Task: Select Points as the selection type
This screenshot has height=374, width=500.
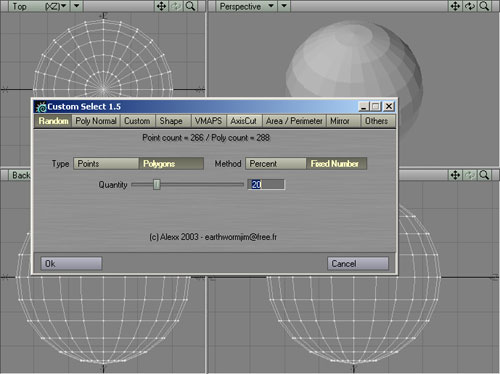Action: (x=106, y=164)
